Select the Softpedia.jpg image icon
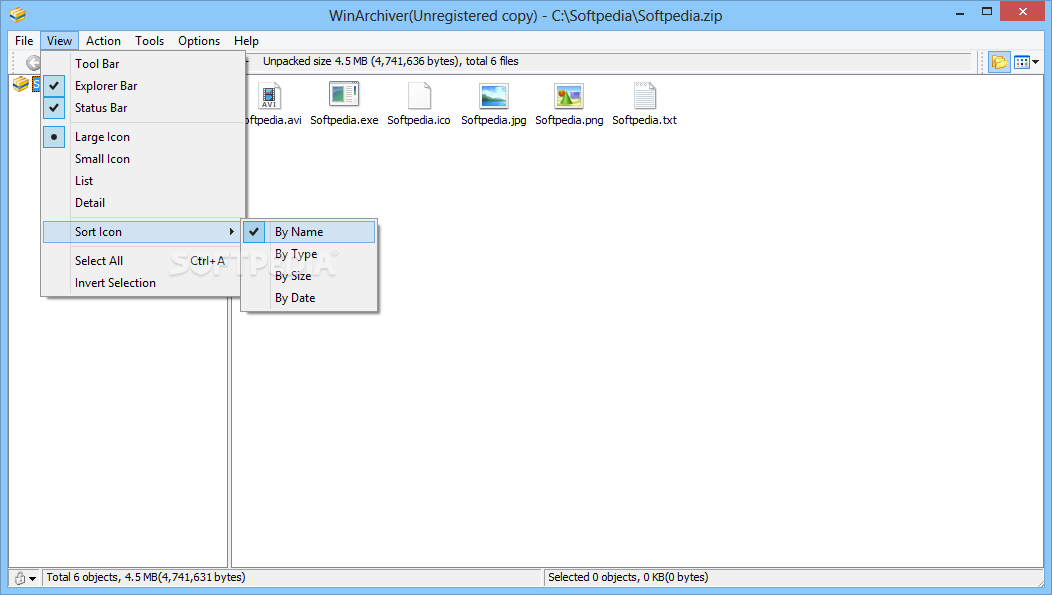 [494, 96]
